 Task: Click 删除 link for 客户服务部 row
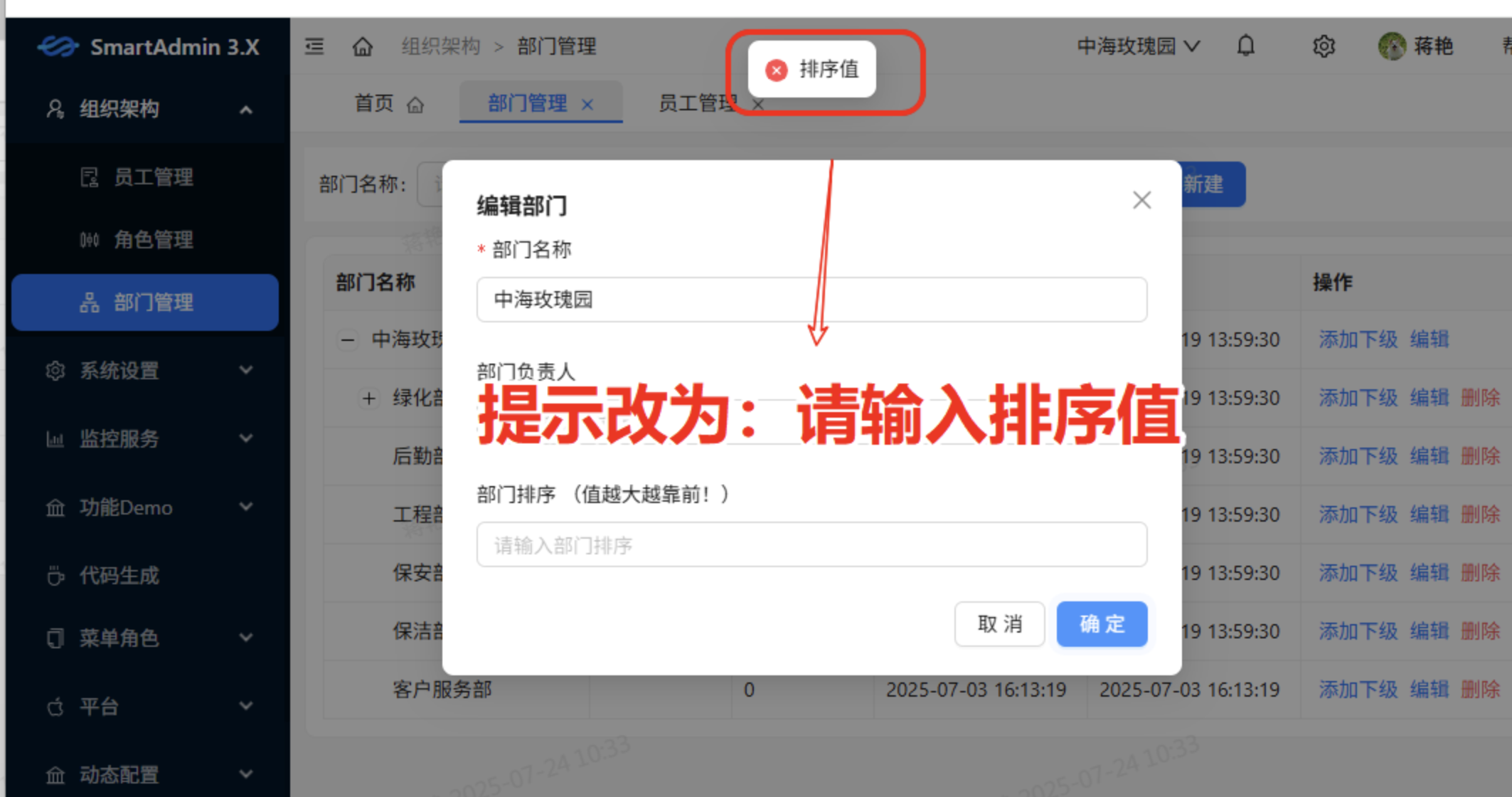tap(1480, 689)
